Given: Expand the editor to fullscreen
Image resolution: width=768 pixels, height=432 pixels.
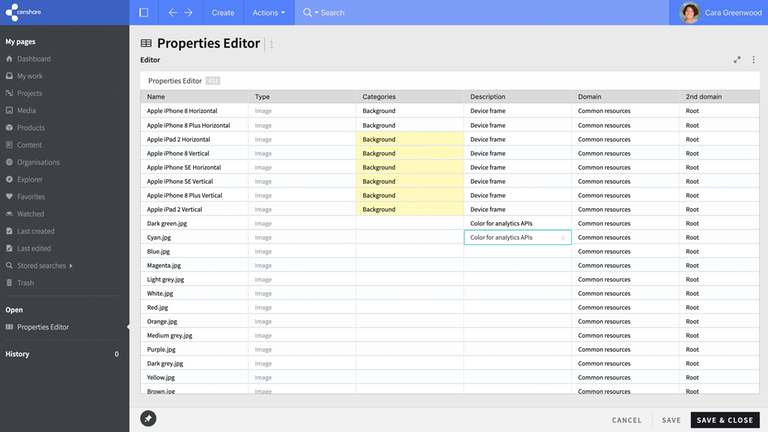Looking at the screenshot, I should [x=737, y=60].
